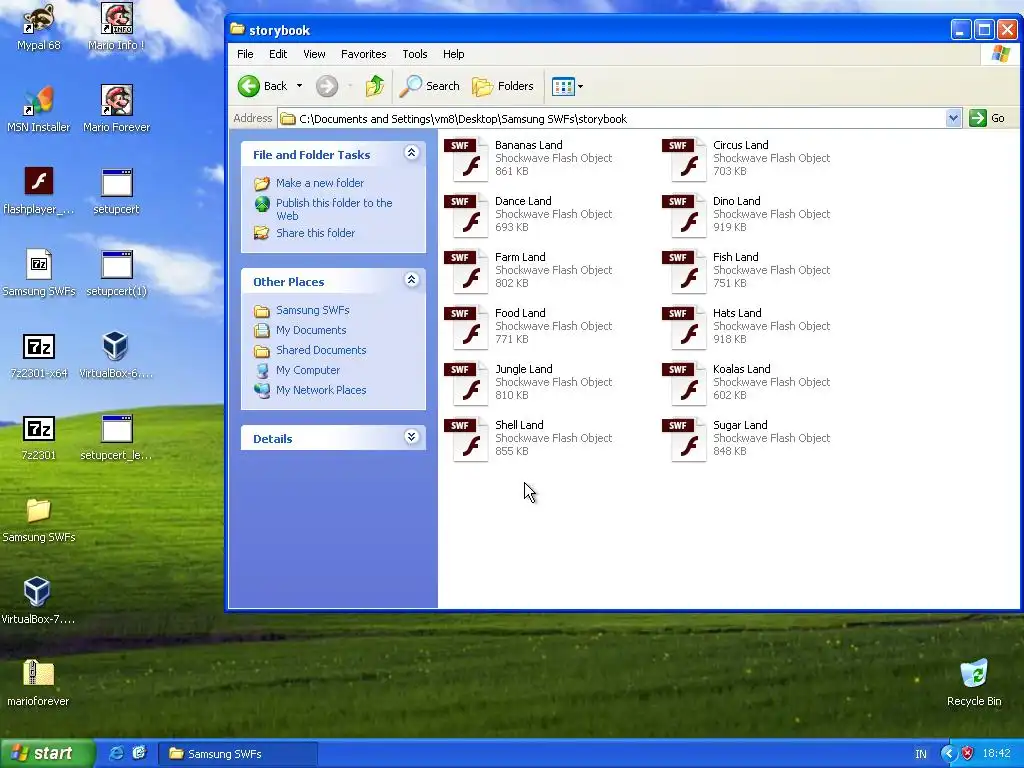Open the Favorites menu
The height and width of the screenshot is (768, 1024).
pyautogui.click(x=364, y=54)
